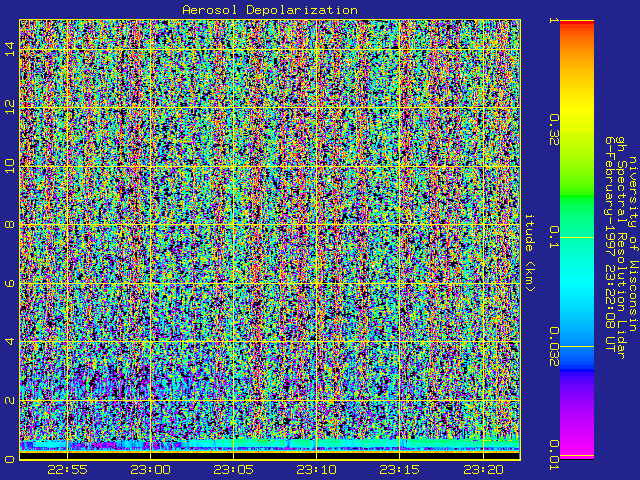Click the altitude axis label 12
640x480 pixels.
click(x=10, y=107)
